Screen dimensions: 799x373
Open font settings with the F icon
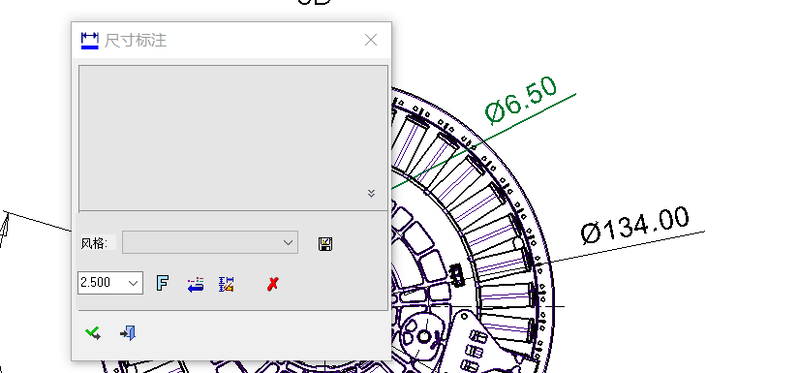tap(162, 283)
